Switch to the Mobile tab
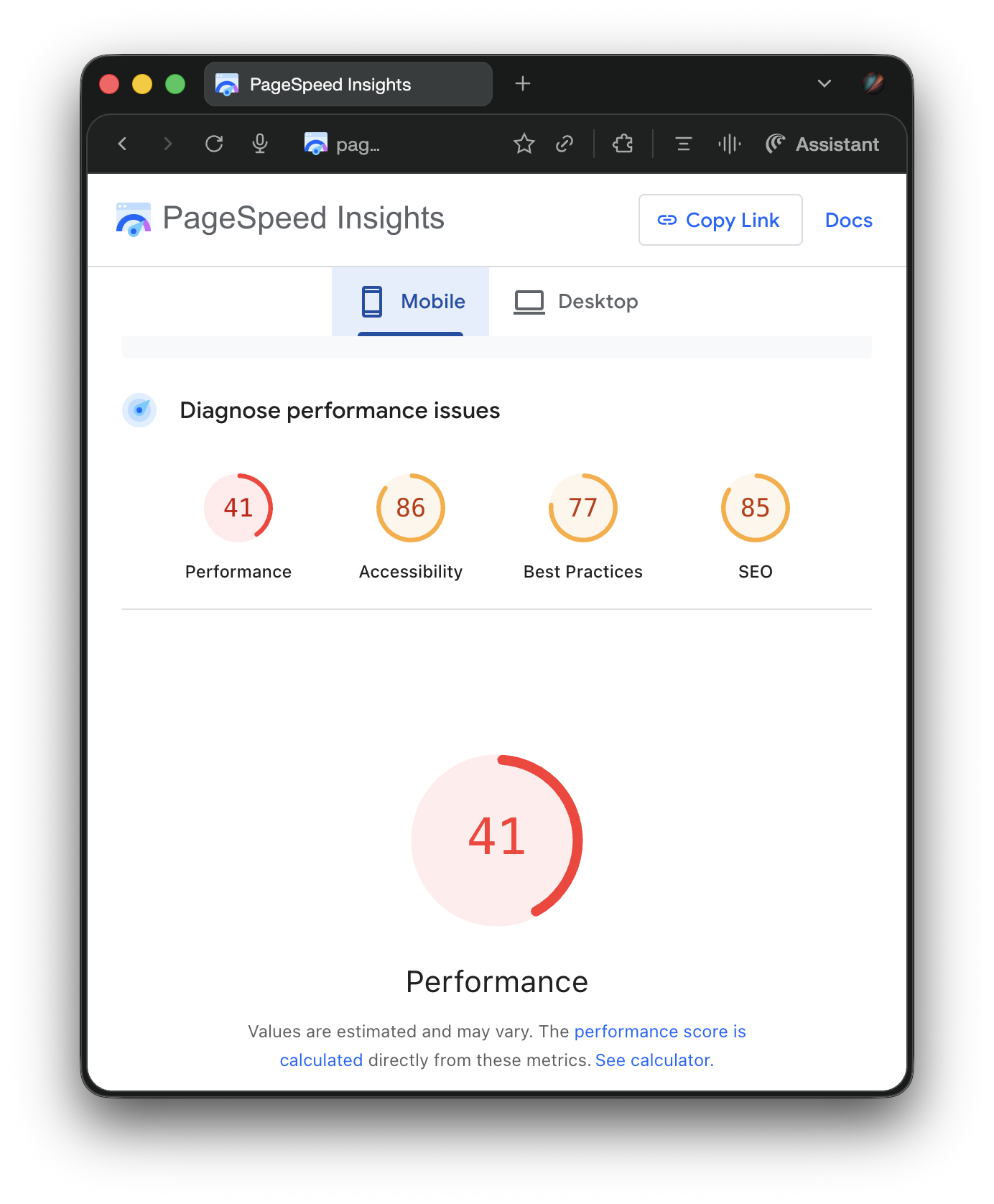Viewport: 994px width, 1204px height. (411, 302)
